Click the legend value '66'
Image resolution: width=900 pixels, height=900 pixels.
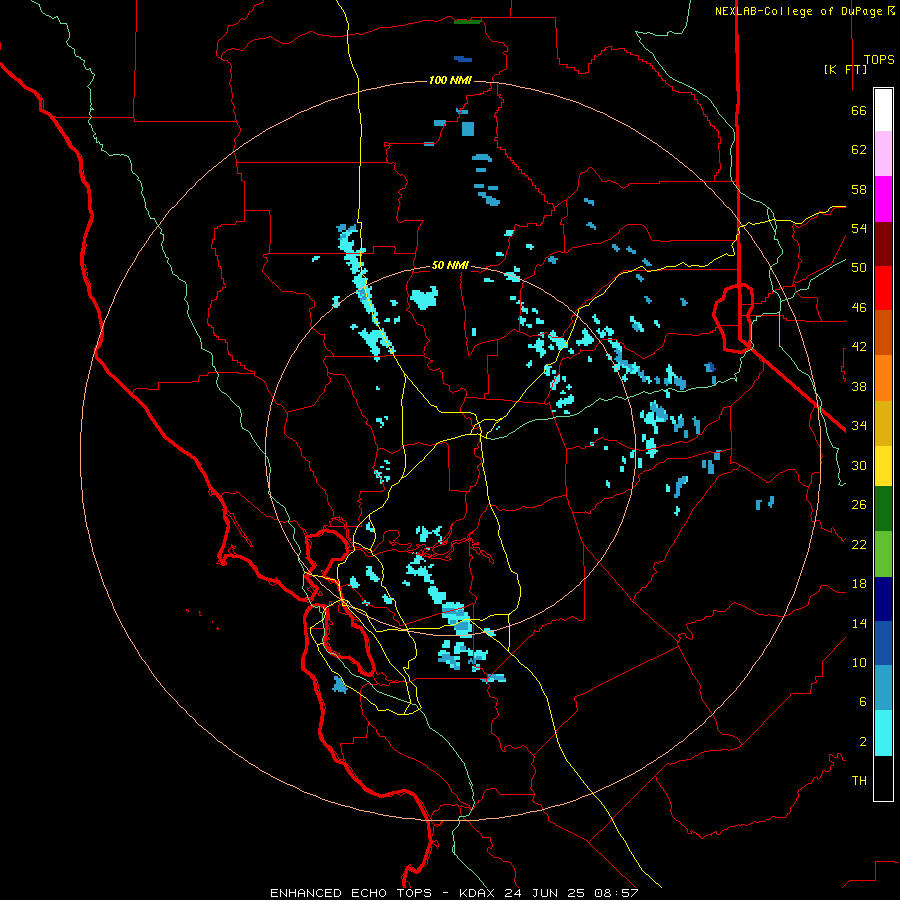(x=859, y=111)
